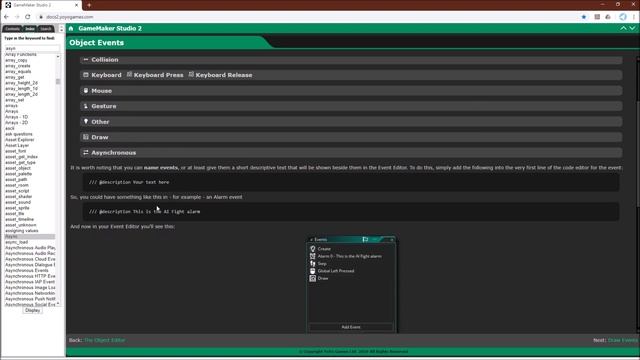Image resolution: width=640 pixels, height=360 pixels.
Task: Click the Draw event icon
Action: coord(86,137)
